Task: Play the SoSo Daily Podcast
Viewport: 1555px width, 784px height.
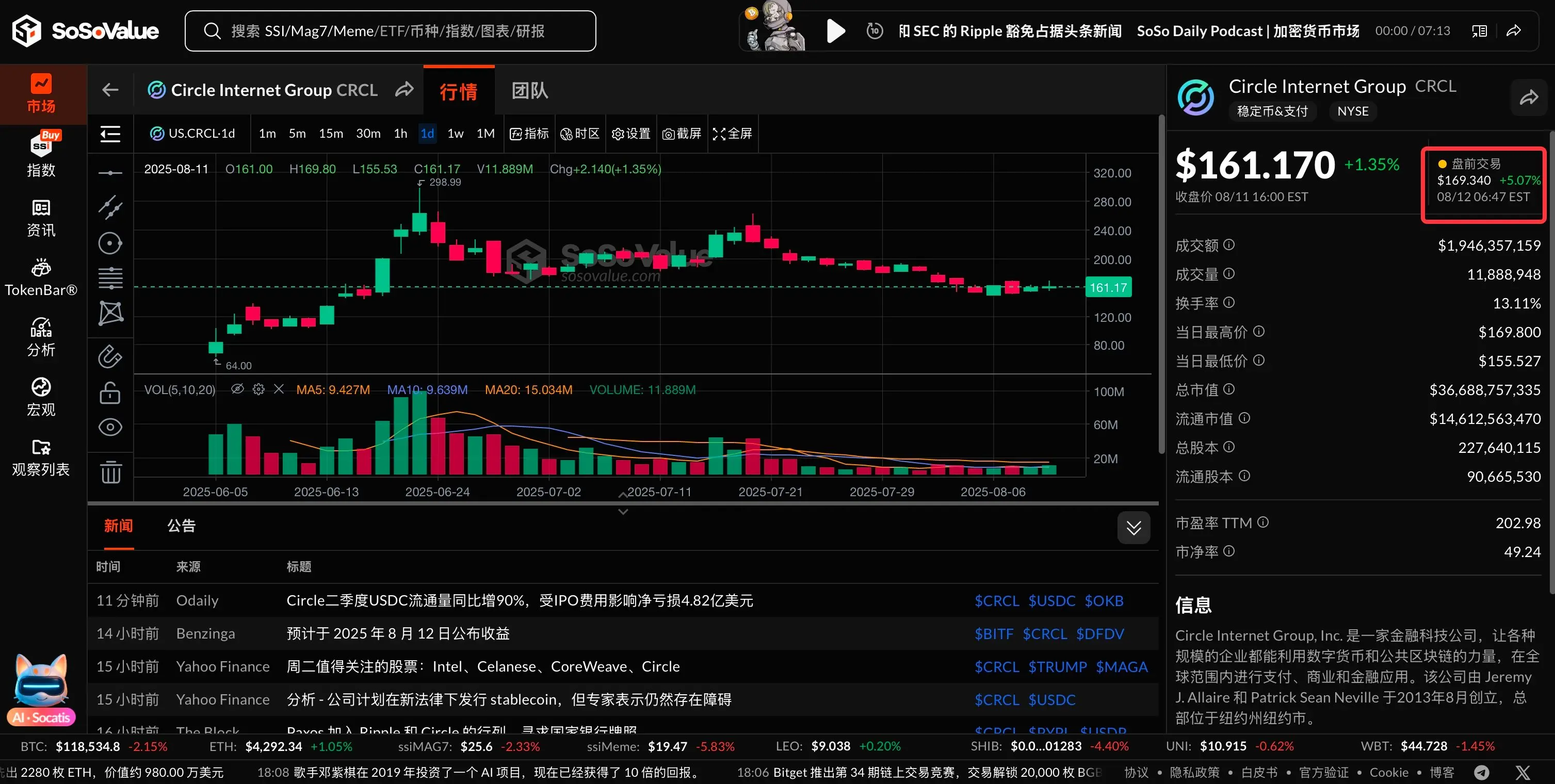Action: 835,31
